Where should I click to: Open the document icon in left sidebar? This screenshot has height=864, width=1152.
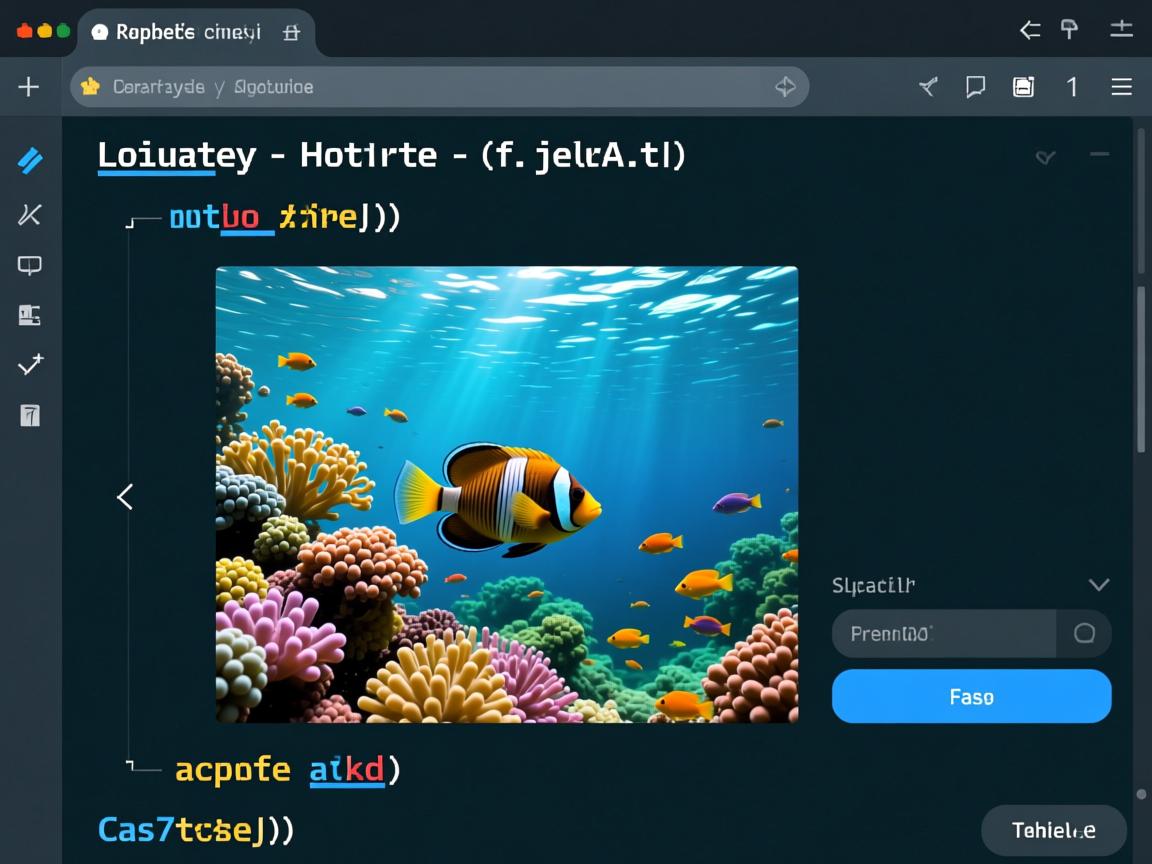click(x=30, y=415)
